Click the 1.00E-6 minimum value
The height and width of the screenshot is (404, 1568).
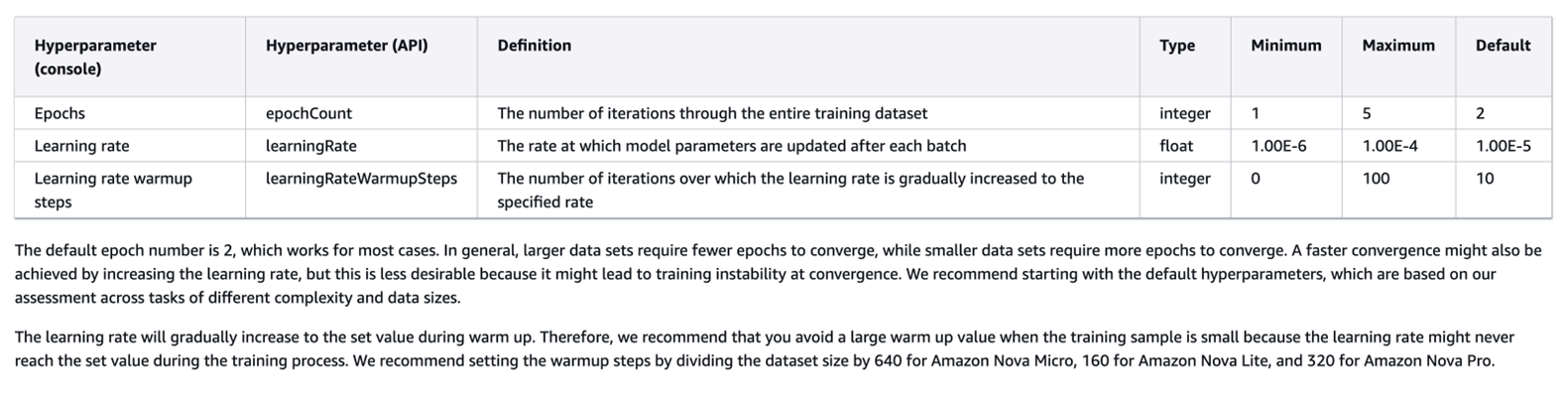1278,146
